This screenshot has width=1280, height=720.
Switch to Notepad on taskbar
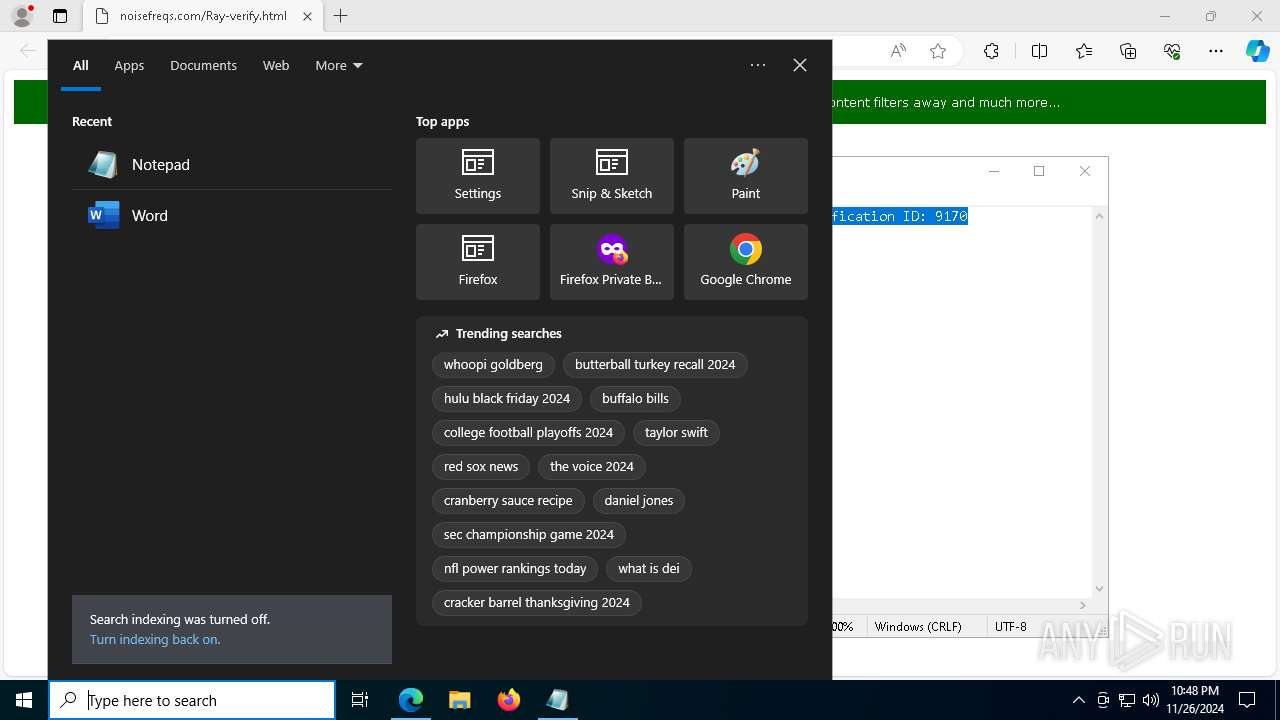[x=557, y=700]
